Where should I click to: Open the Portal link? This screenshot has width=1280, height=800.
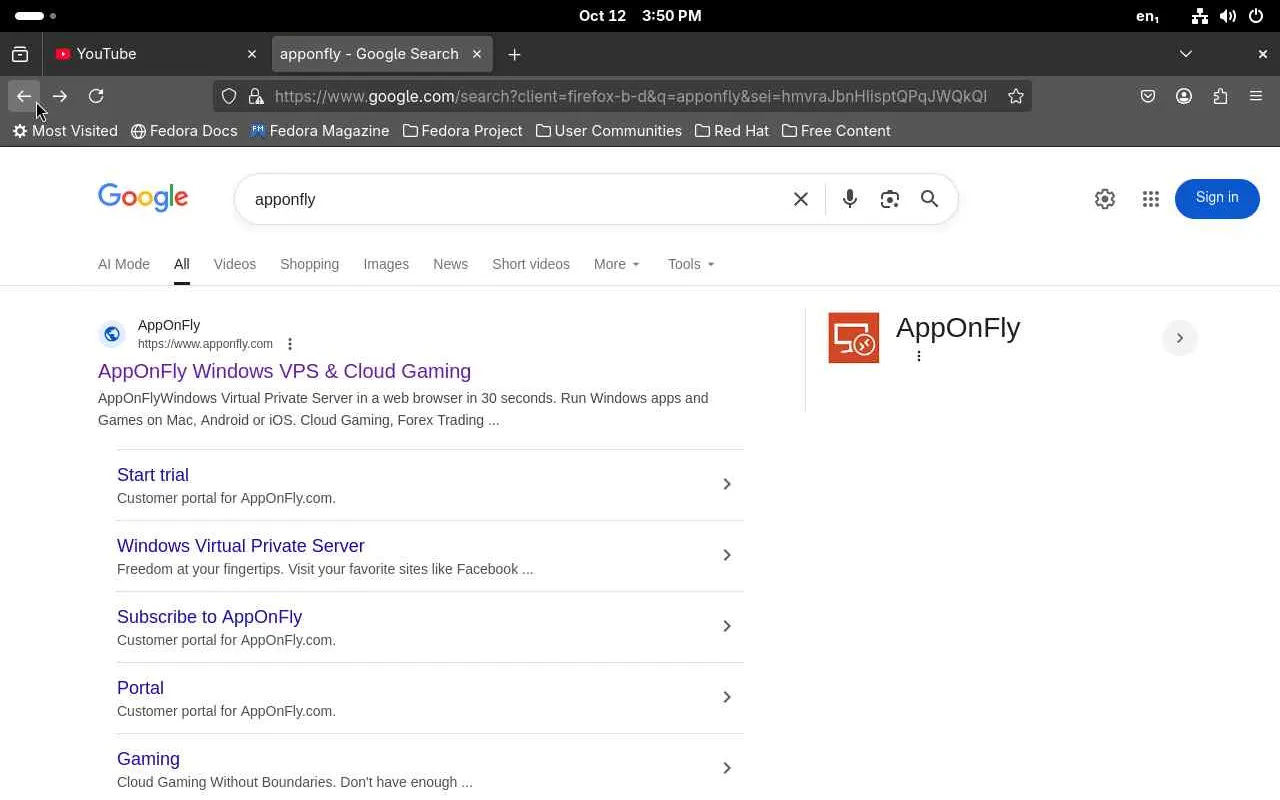[140, 688]
